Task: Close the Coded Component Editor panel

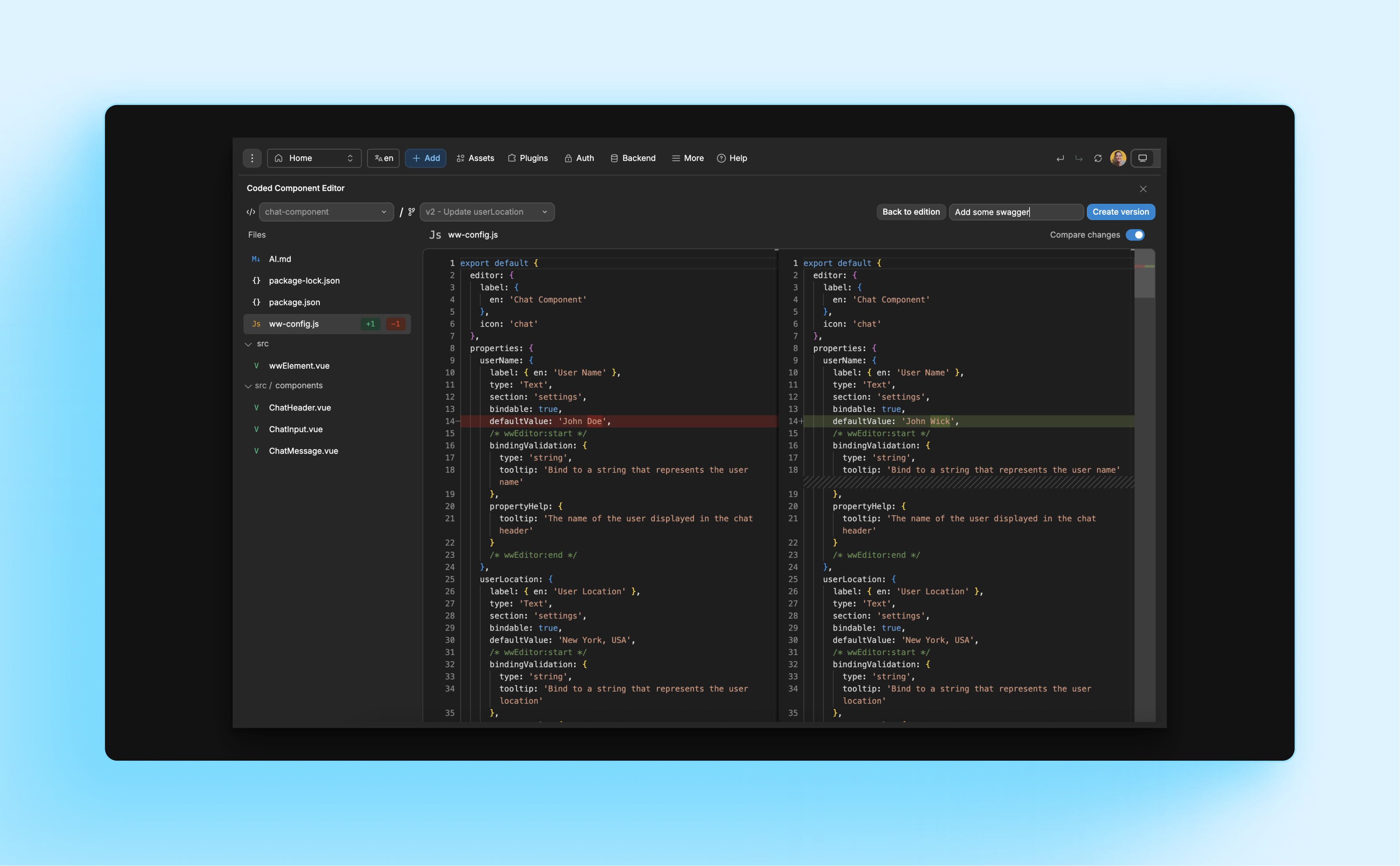Action: [1143, 189]
